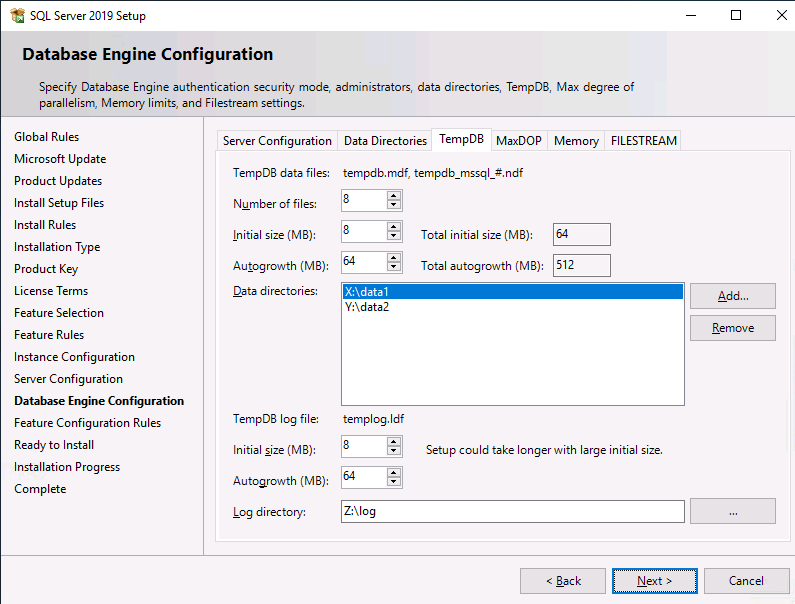Open the MaxDOP tab

tap(519, 141)
